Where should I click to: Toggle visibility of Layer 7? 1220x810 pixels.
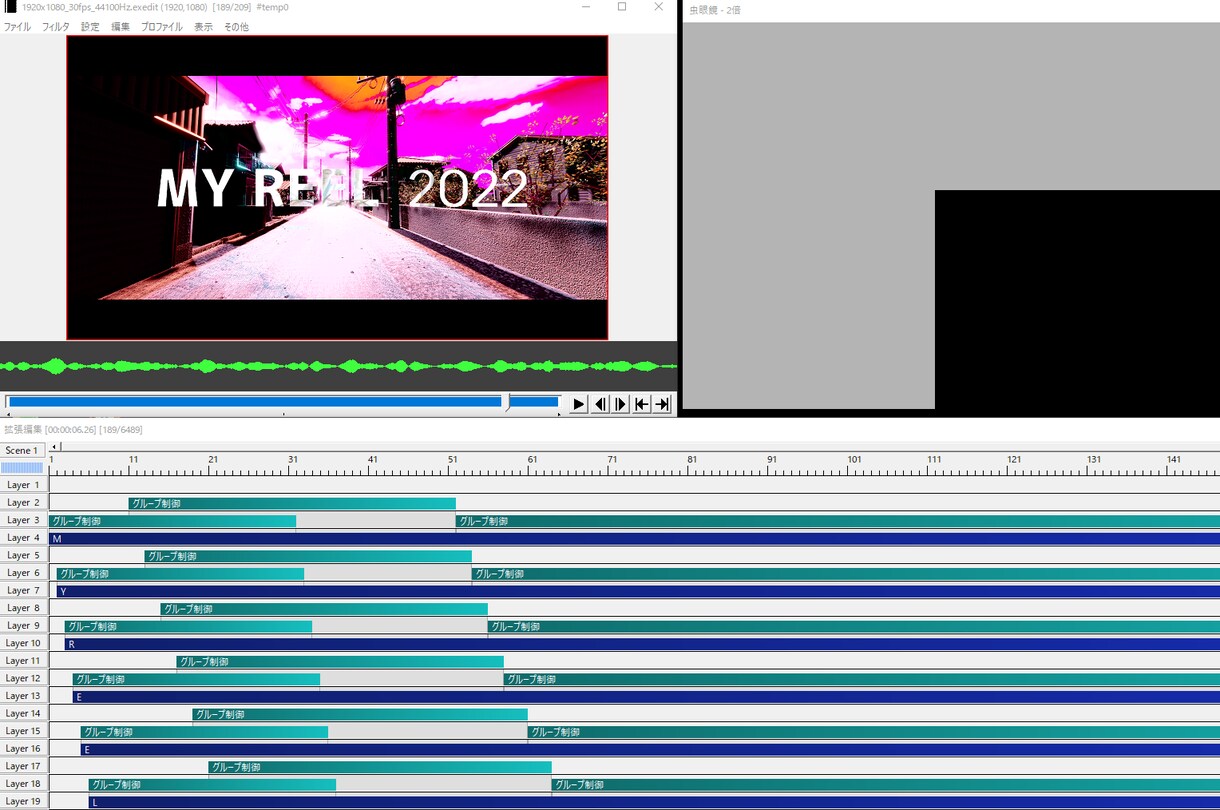24,591
